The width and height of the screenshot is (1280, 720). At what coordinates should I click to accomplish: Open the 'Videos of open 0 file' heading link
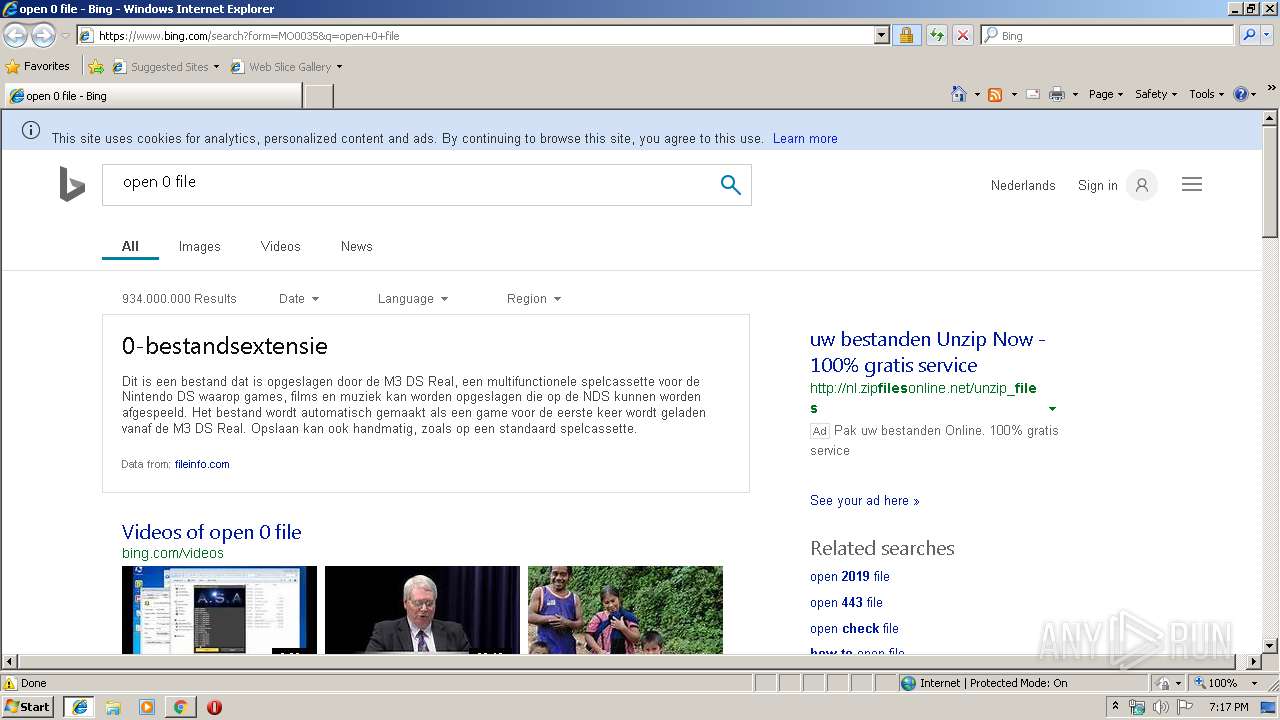coord(211,533)
